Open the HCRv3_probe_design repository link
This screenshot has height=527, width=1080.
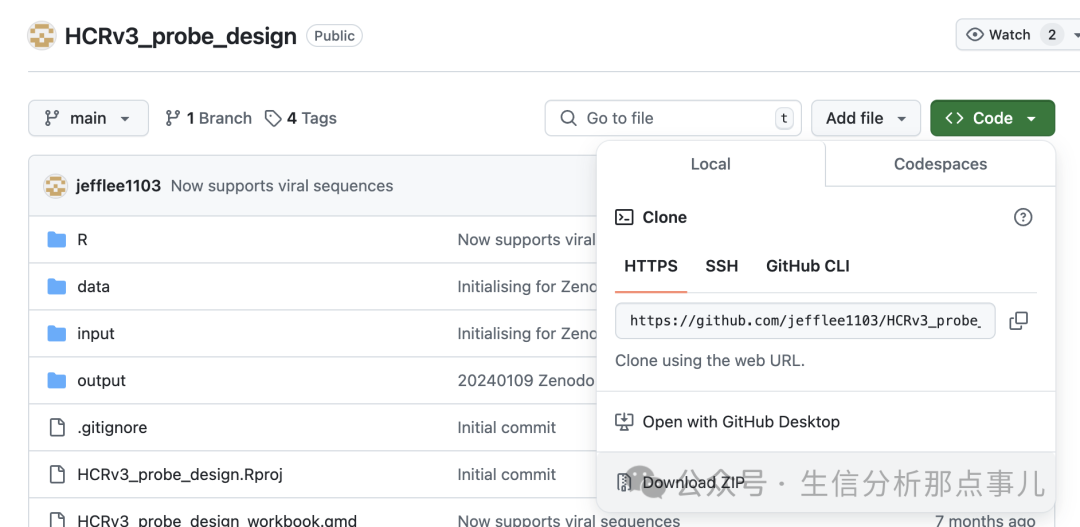[180, 37]
